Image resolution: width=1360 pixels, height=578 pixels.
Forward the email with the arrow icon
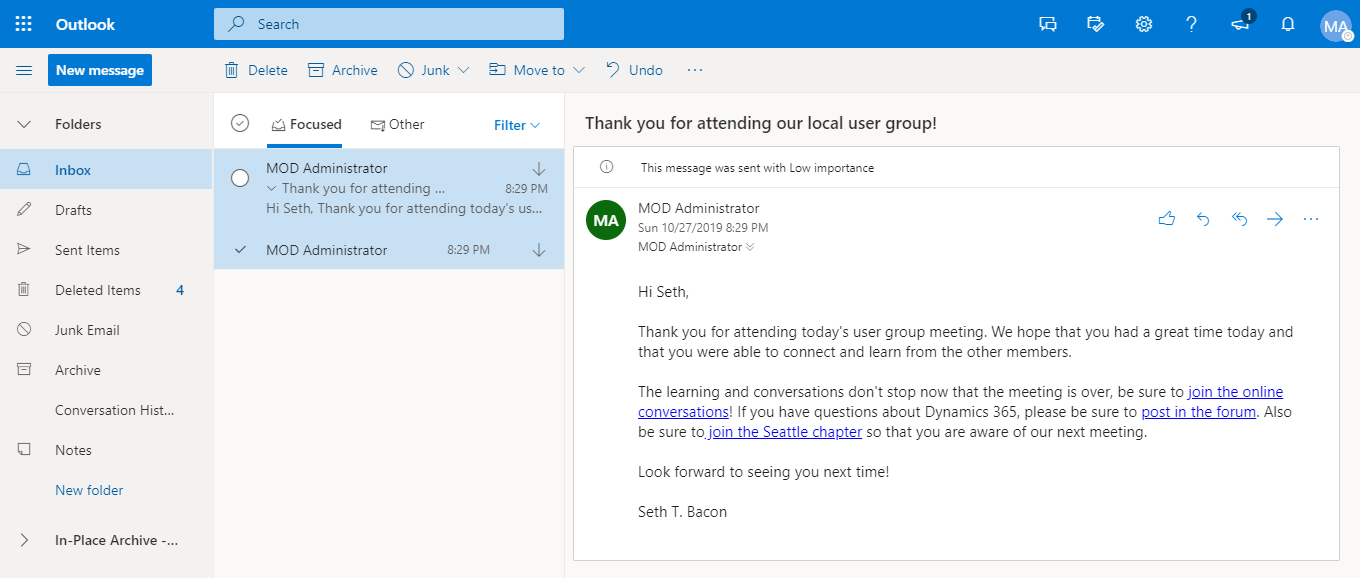[x=1275, y=219]
